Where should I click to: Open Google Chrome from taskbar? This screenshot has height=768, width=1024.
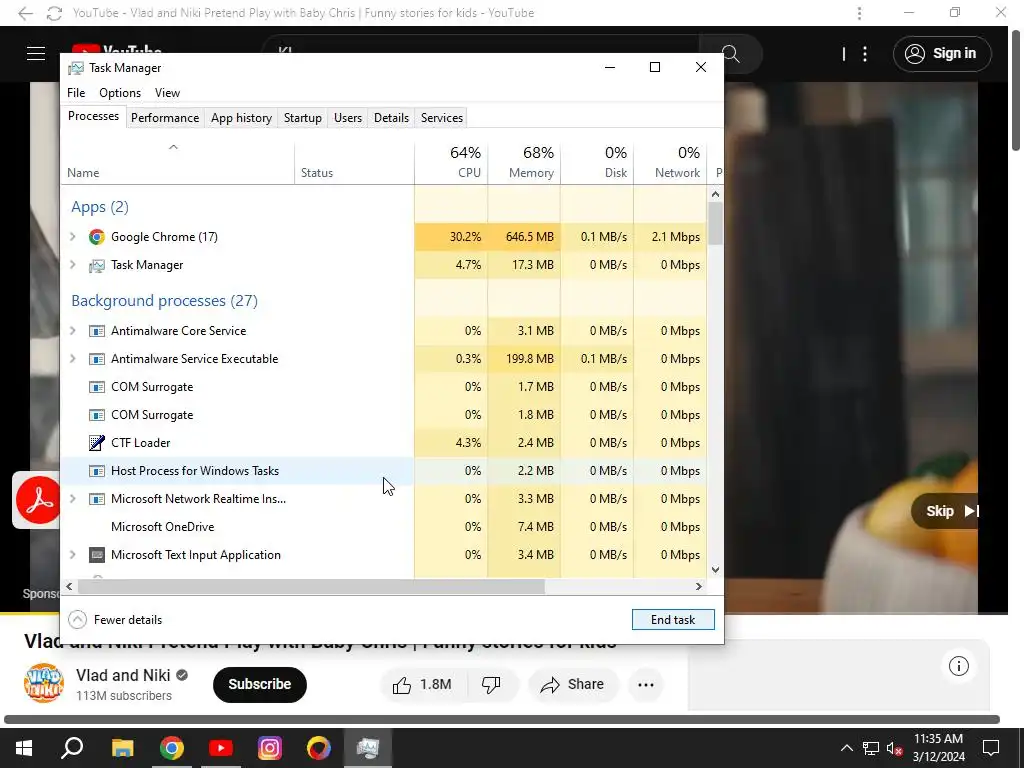click(x=172, y=748)
